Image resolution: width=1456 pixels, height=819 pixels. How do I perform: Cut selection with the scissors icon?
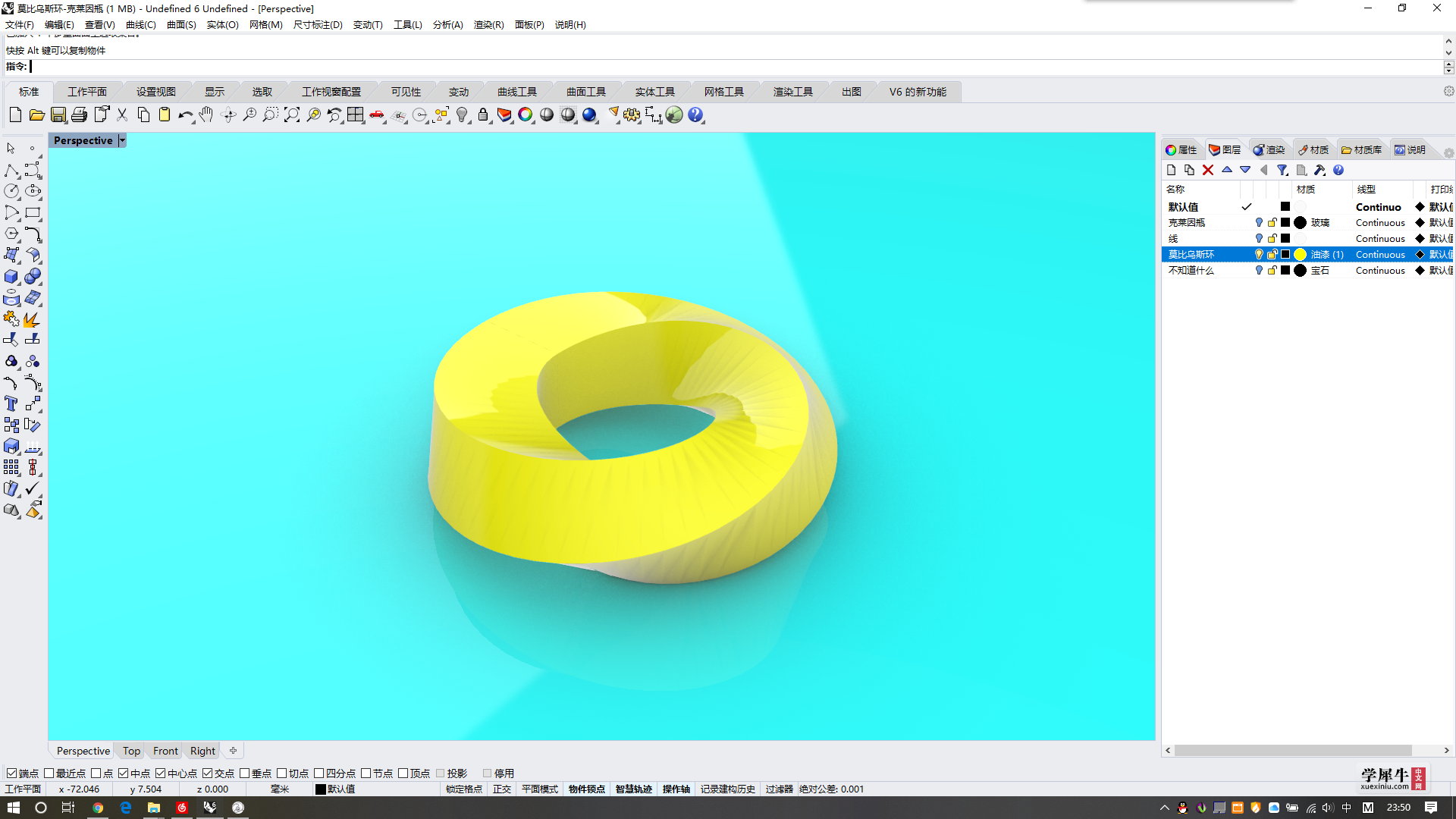pos(122,115)
